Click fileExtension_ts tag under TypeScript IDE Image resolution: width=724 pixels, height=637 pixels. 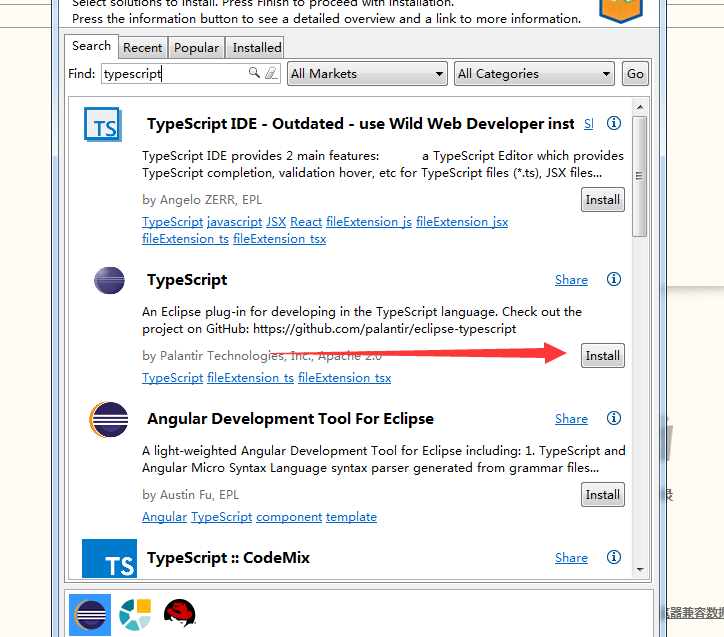186,239
